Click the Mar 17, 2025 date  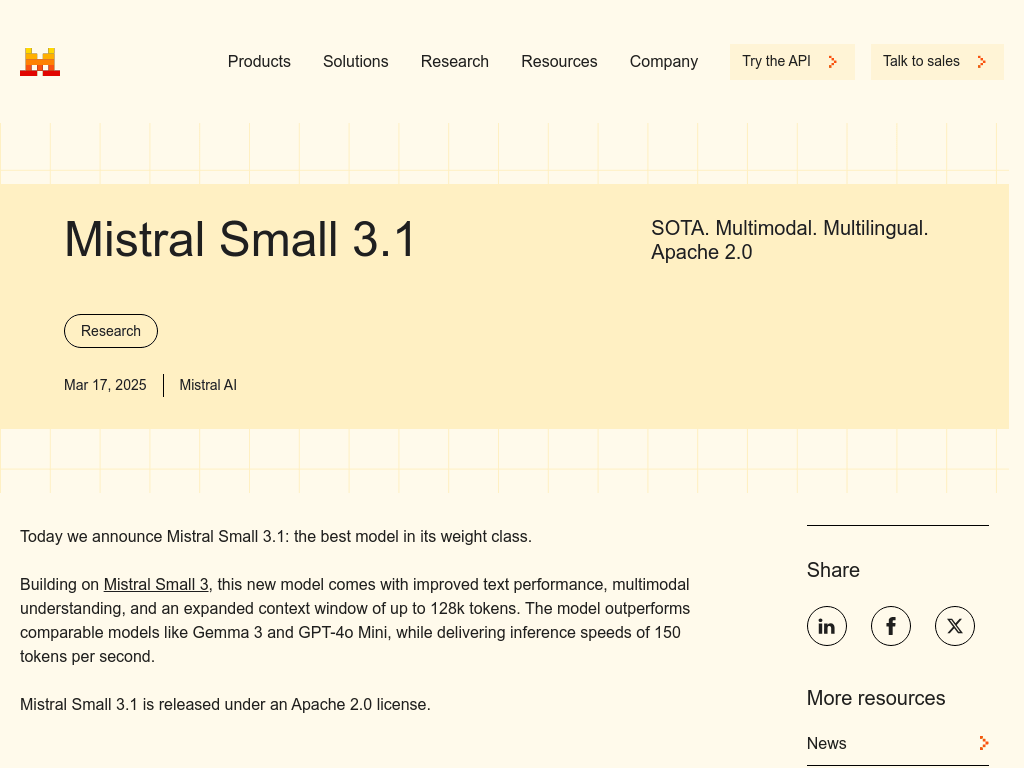[x=105, y=385]
